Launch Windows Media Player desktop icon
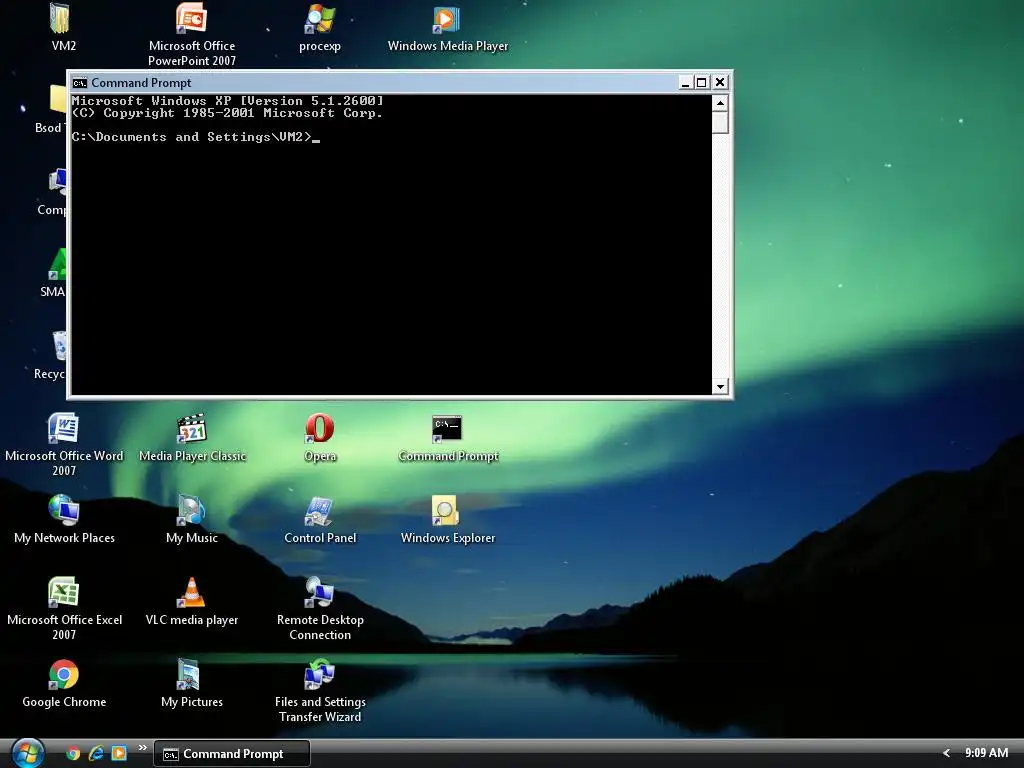Viewport: 1024px width, 768px height. pos(447,18)
